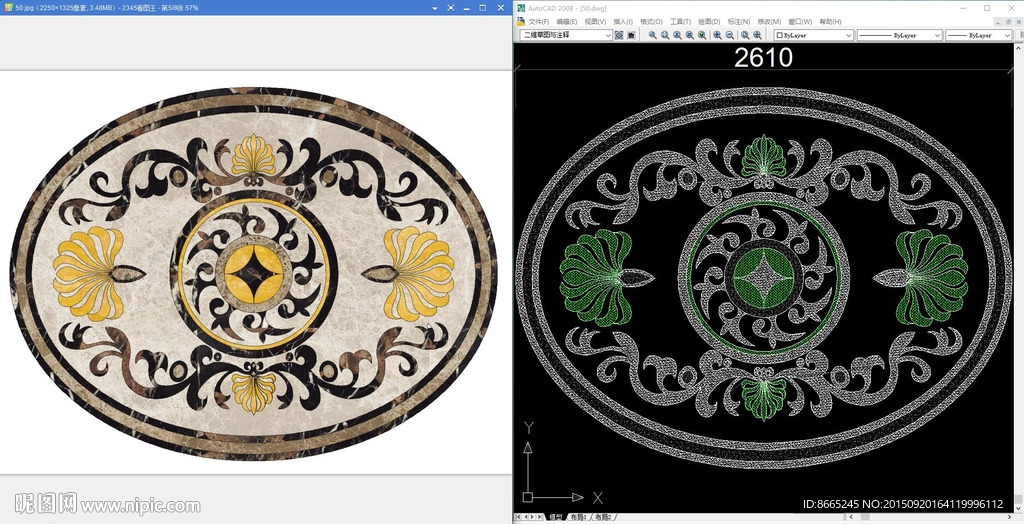Open the 修改(M) menu

tap(769, 22)
